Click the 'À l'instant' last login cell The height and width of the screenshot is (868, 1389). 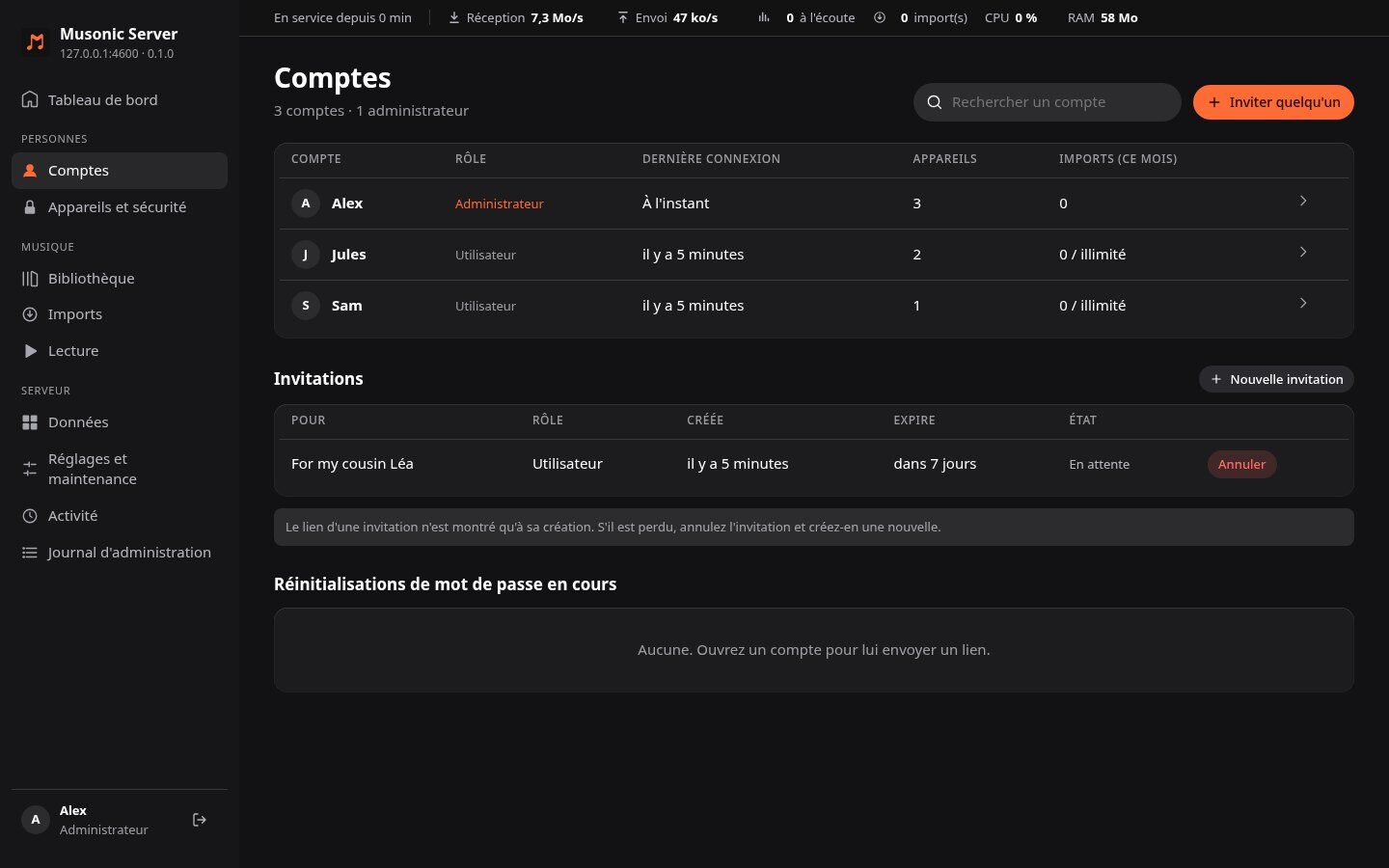point(675,203)
